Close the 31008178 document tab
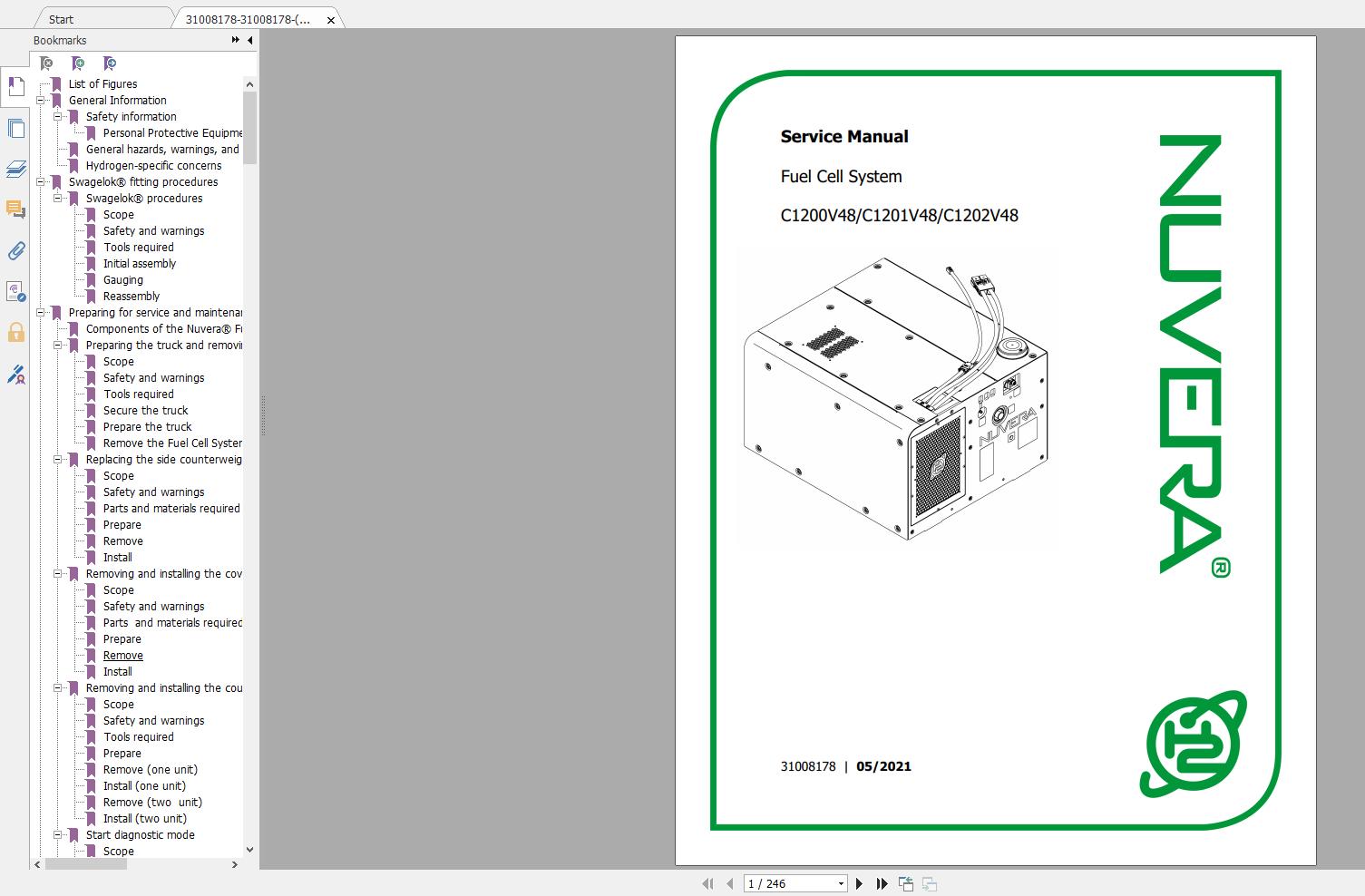This screenshot has width=1365, height=896. click(330, 19)
